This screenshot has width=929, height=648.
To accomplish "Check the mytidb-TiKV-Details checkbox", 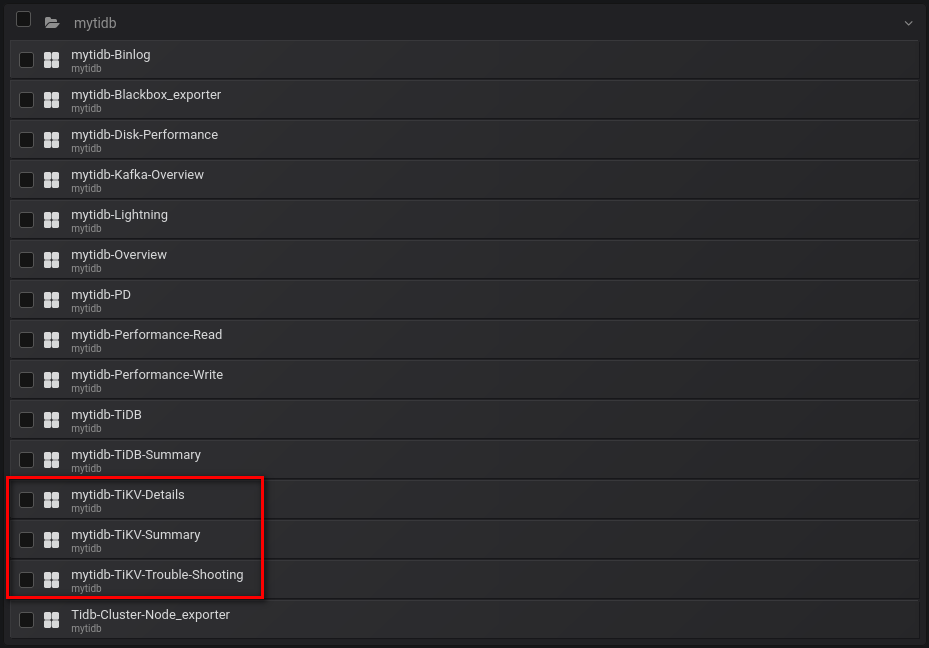I will pyautogui.click(x=27, y=499).
